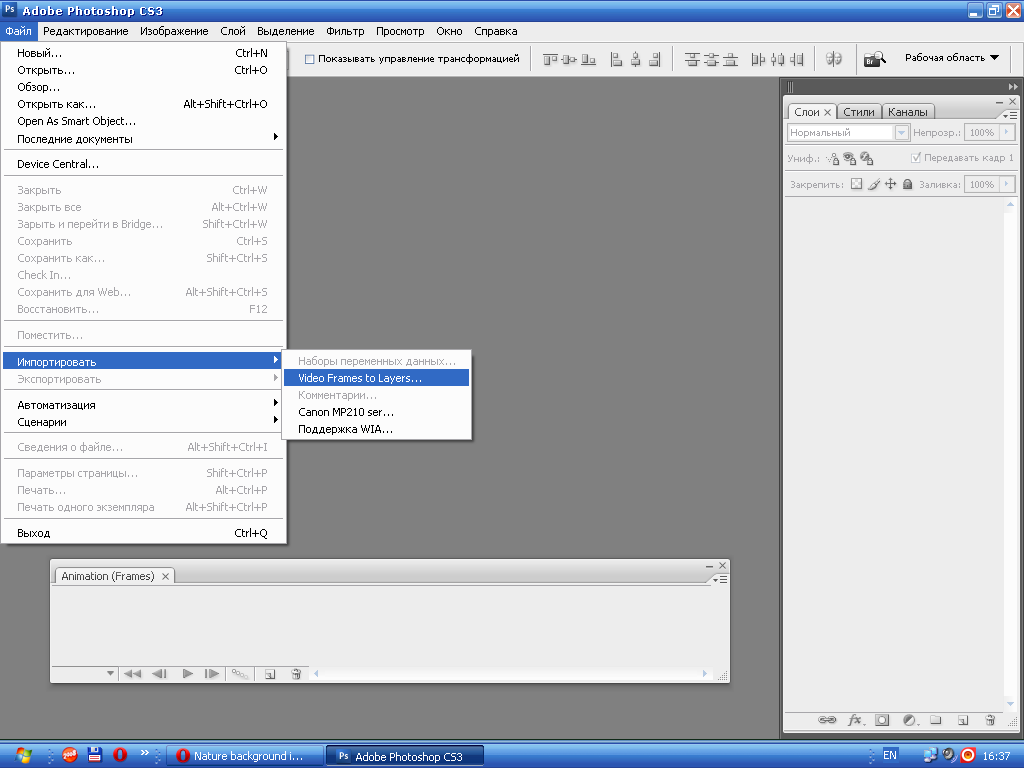Click 'Nature background' Opera taskbar button
Image resolution: width=1024 pixels, height=768 pixels.
[x=245, y=756]
